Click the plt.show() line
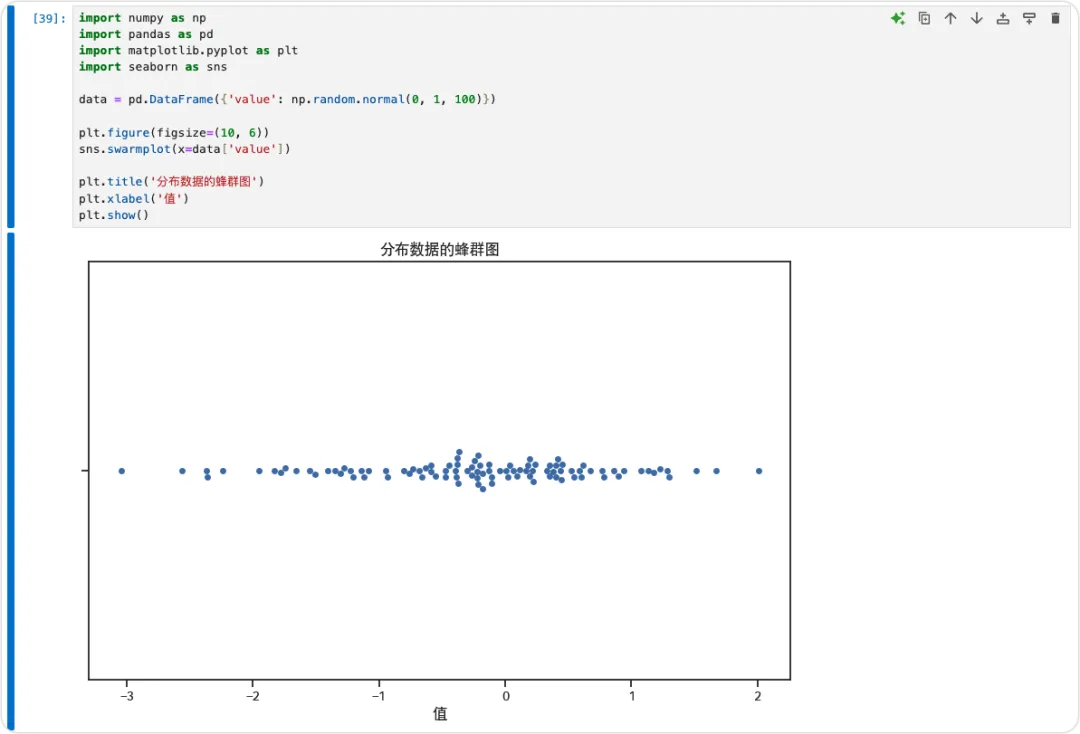1080x734 pixels. [x=113, y=215]
